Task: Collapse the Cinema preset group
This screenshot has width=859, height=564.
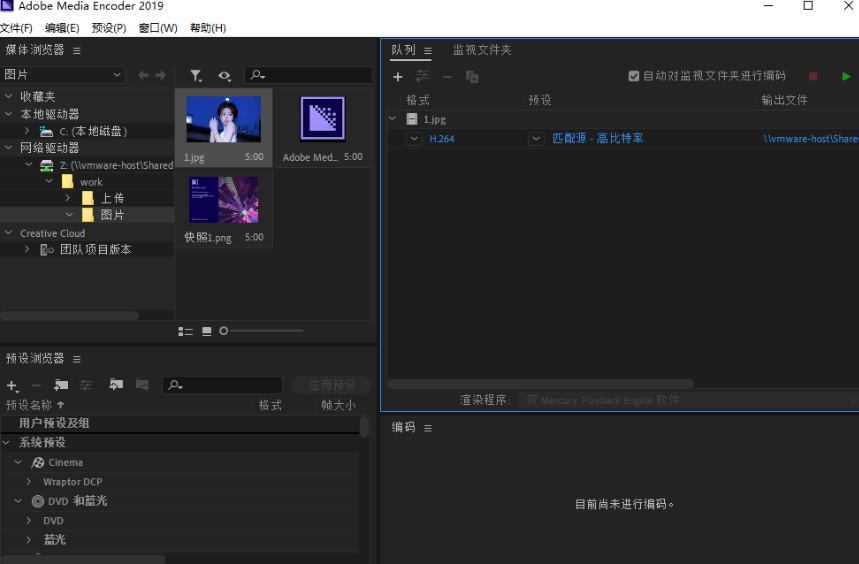Action: pos(18,463)
